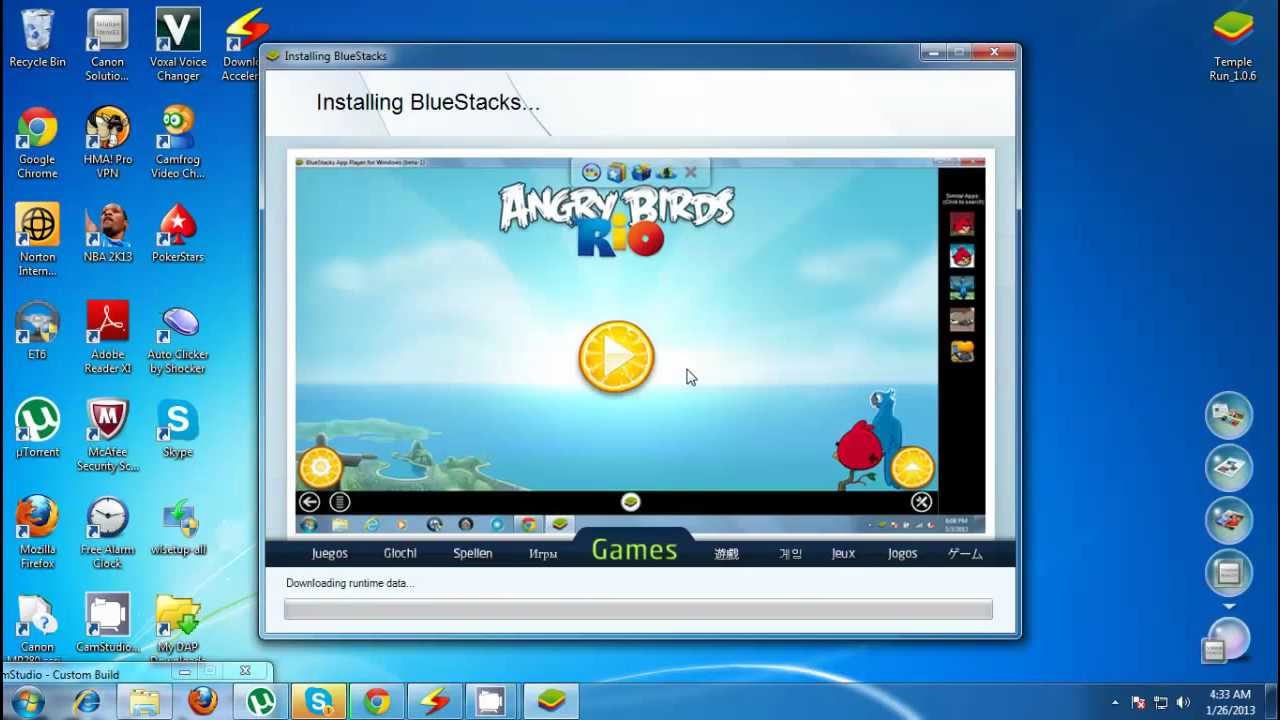Open the network tray icon

click(1161, 702)
